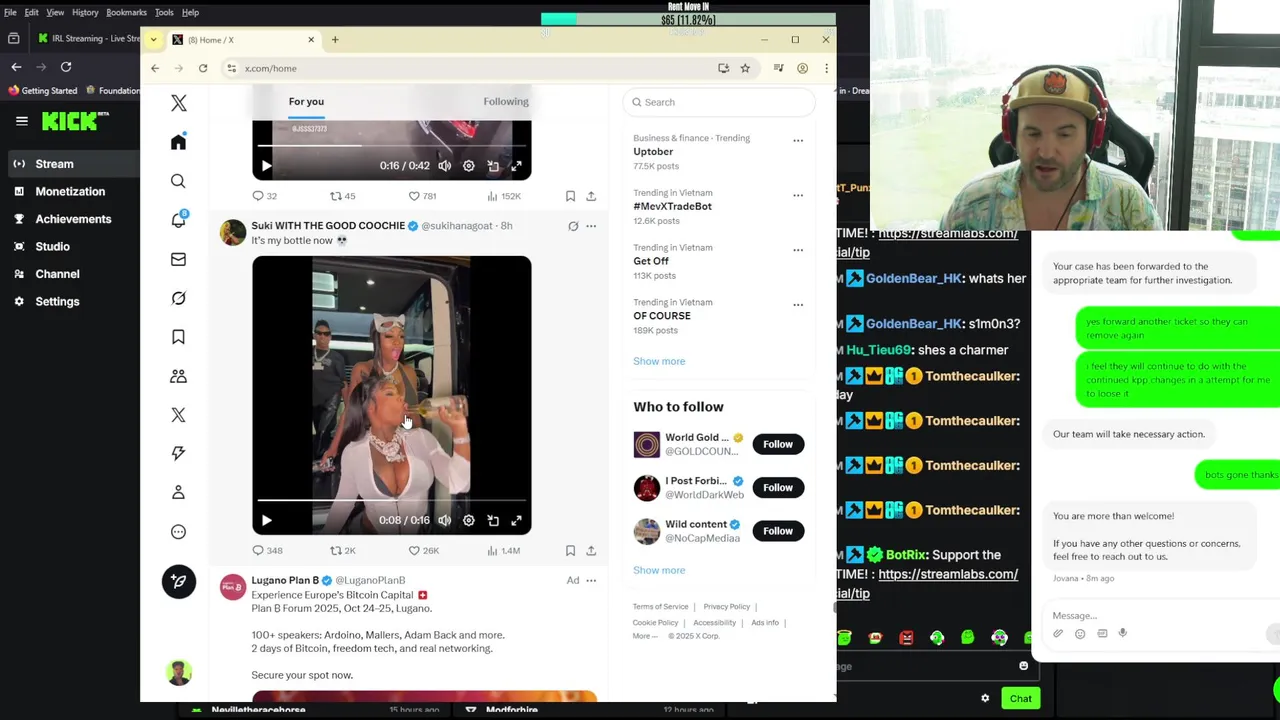The width and height of the screenshot is (1280, 720).
Task: Bookmark the top post with 32 replies
Action: [x=570, y=196]
